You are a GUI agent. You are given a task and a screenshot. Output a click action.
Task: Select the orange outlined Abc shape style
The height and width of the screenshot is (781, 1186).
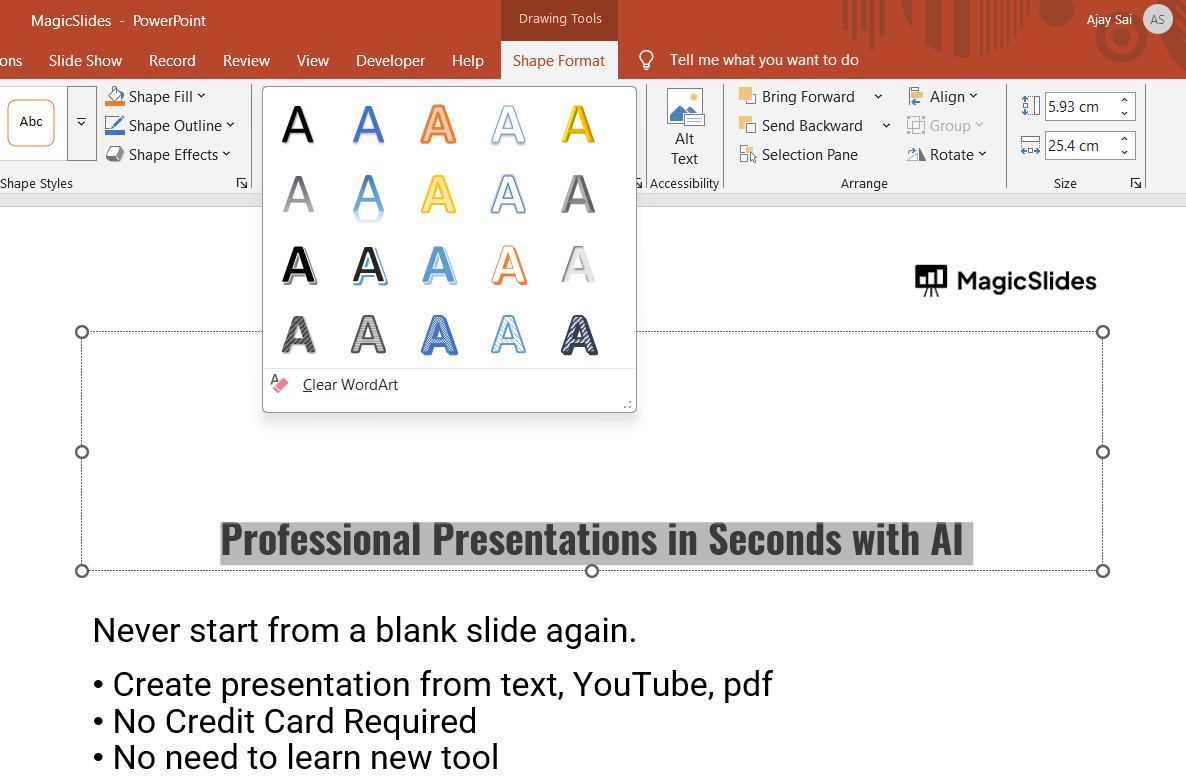[x=31, y=122]
